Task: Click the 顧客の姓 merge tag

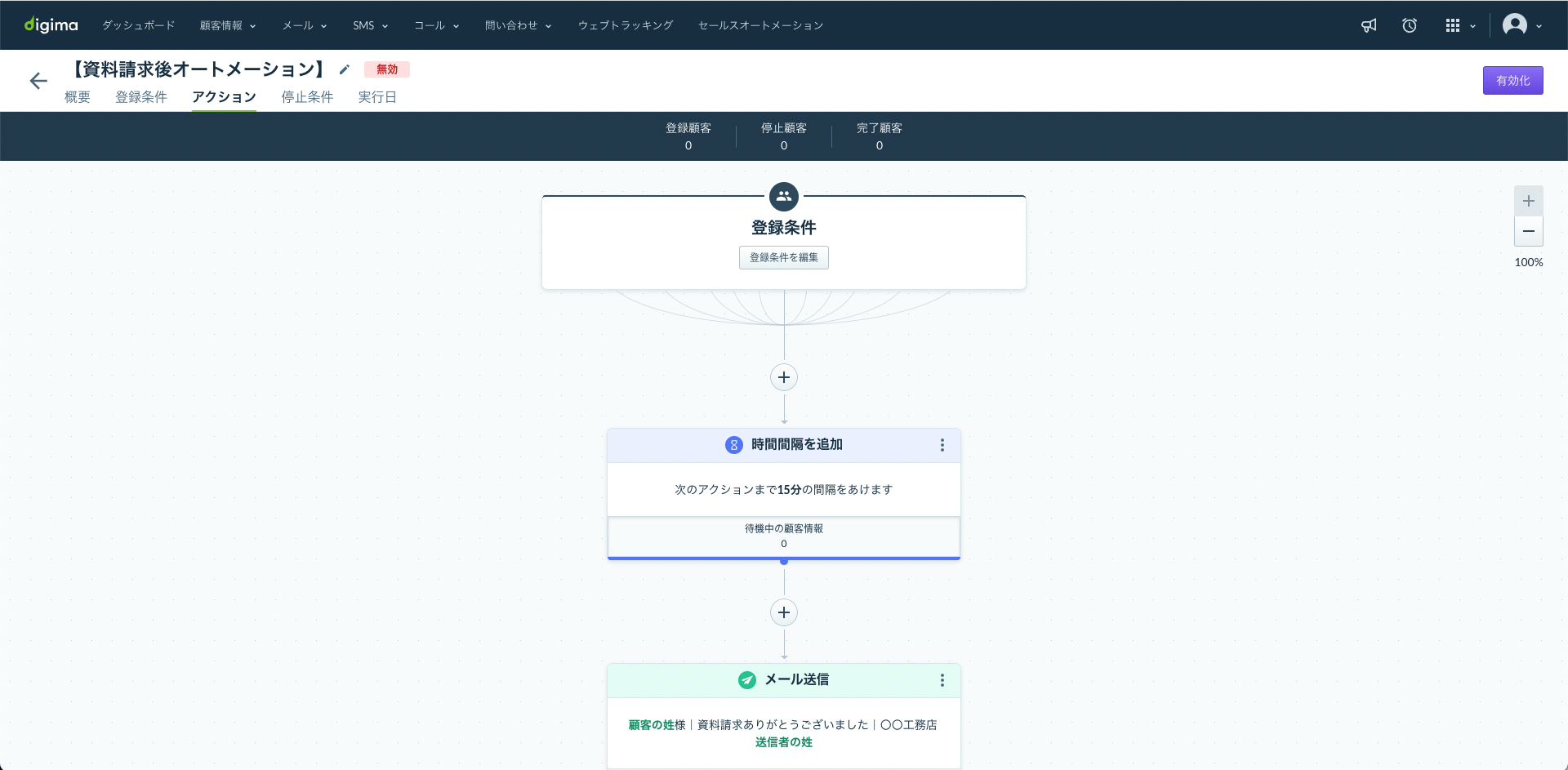Action: pos(652,725)
